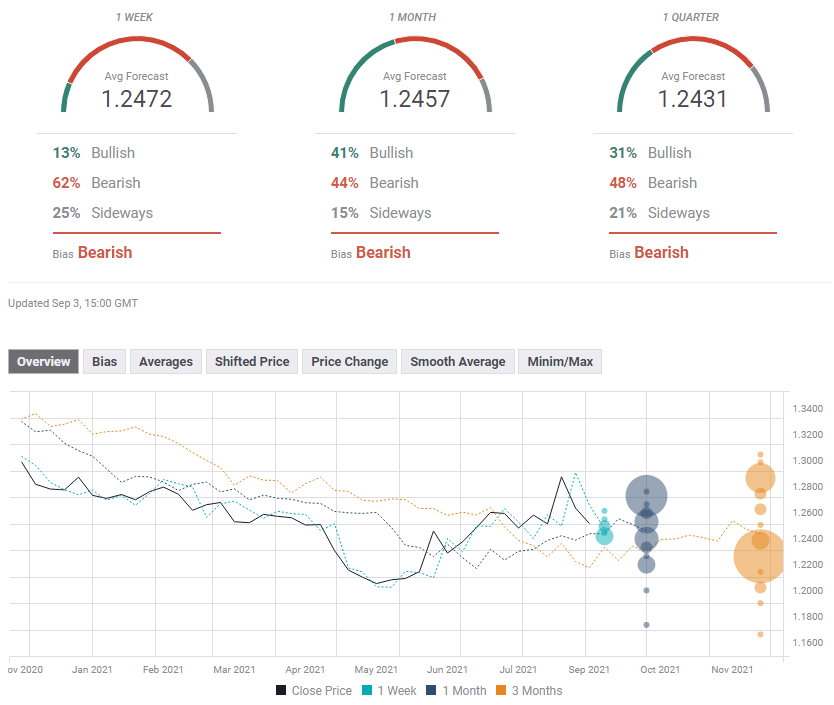Select the Averages tab

(166, 362)
